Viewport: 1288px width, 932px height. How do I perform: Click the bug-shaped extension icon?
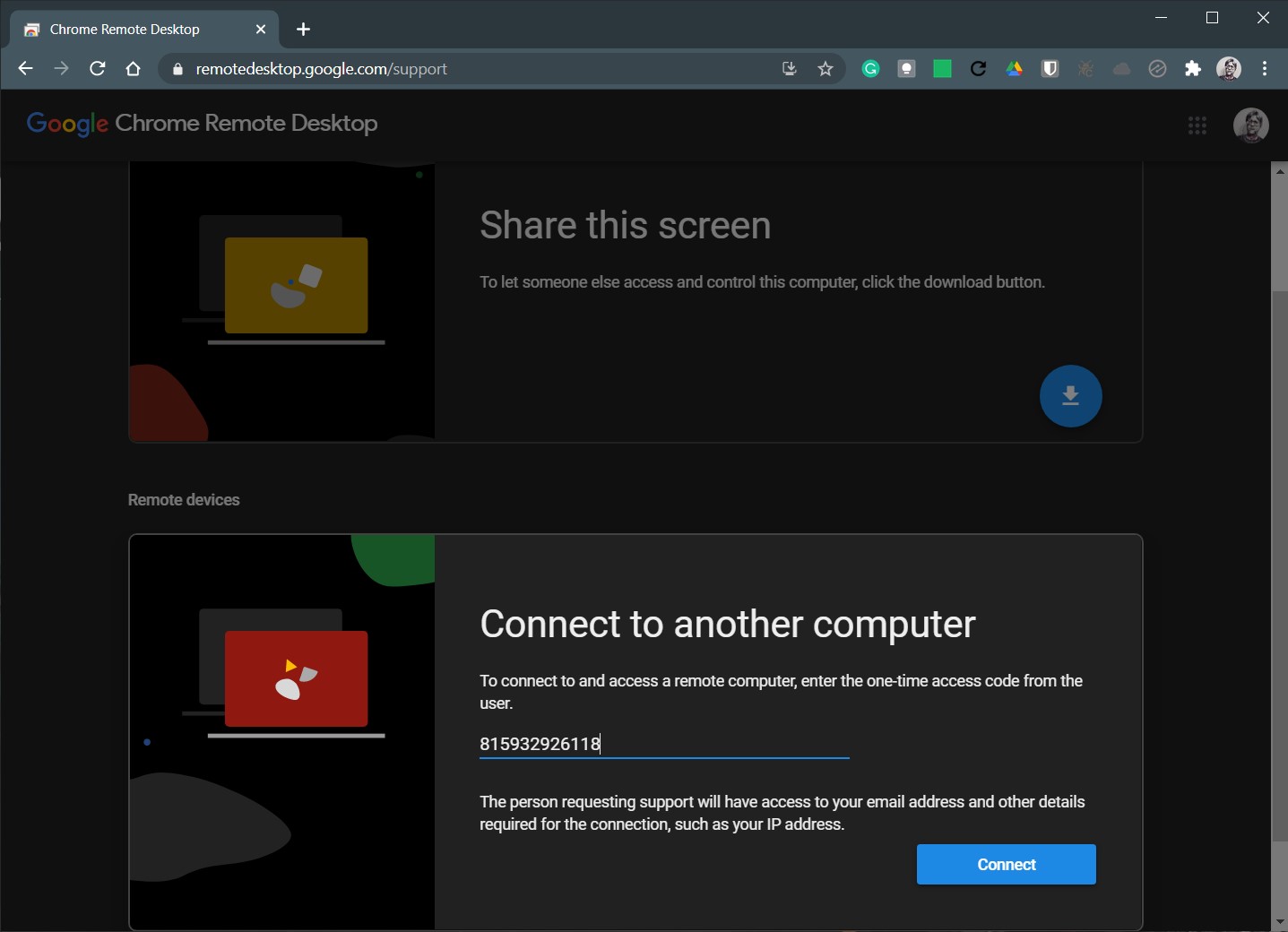1085,69
